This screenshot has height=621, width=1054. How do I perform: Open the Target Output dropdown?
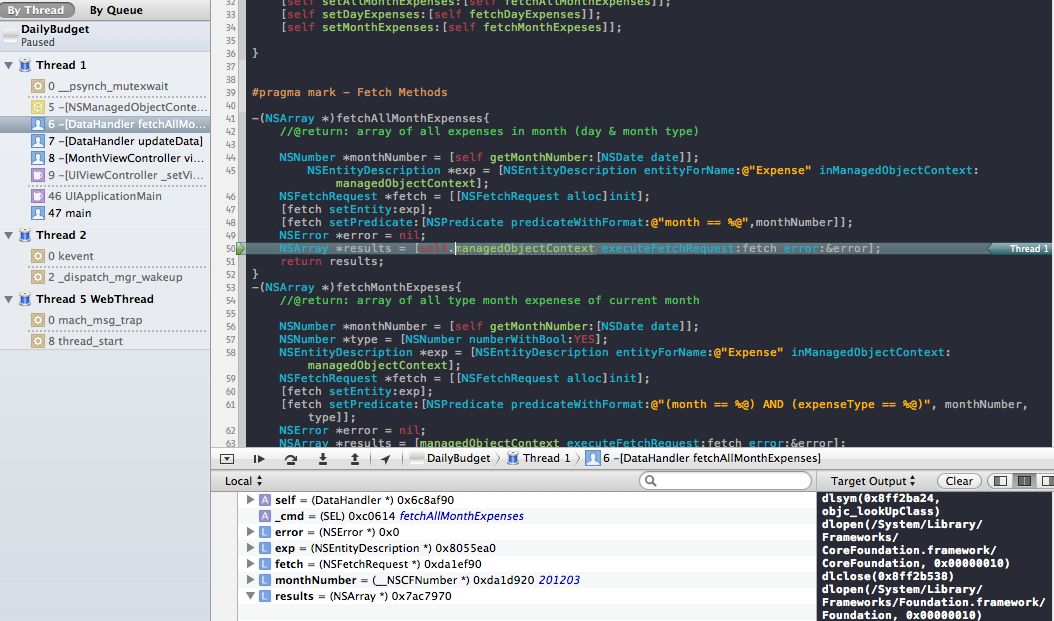(873, 481)
